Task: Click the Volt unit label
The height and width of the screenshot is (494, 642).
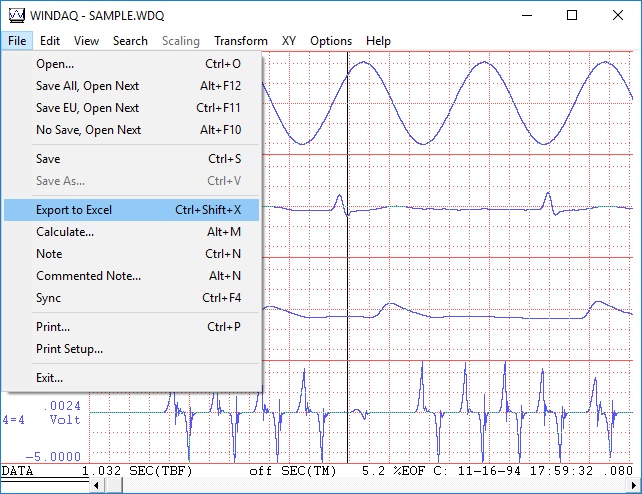Action: click(65, 420)
